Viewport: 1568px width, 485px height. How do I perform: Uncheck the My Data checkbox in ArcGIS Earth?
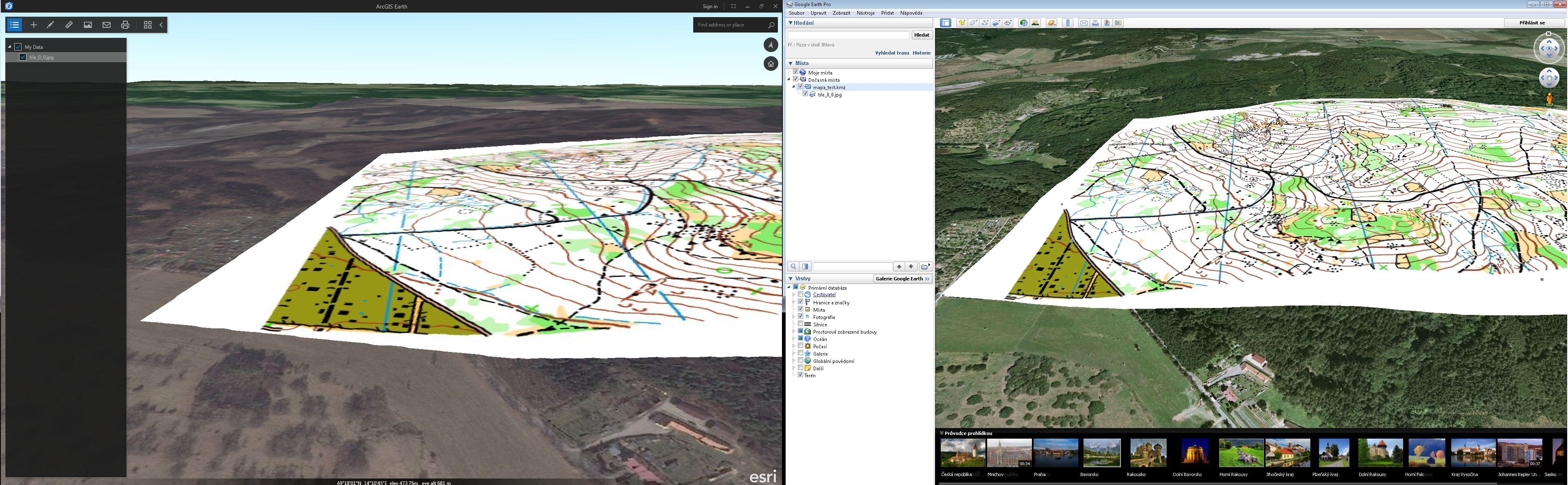point(18,47)
